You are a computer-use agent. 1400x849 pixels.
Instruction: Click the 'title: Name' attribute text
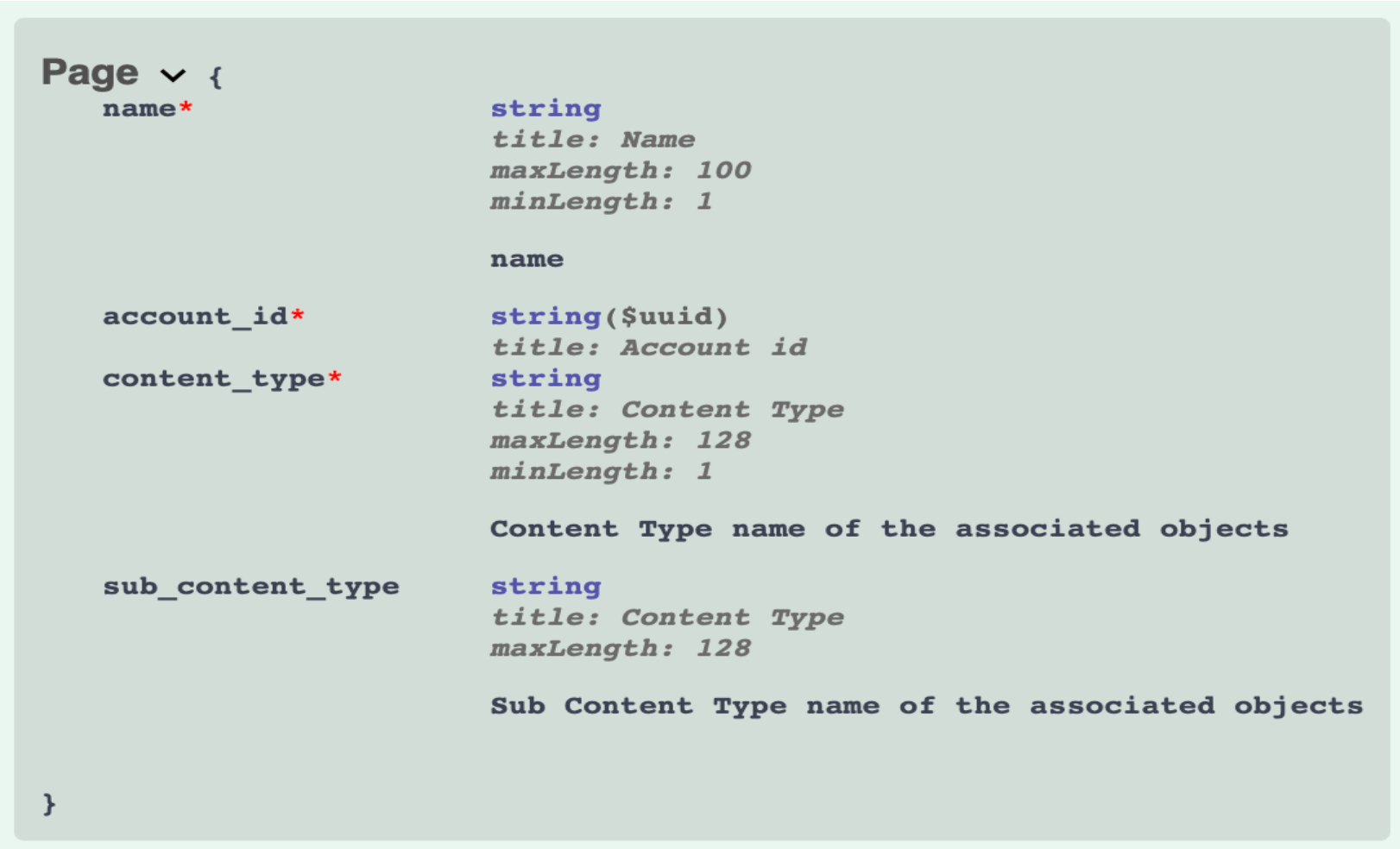593,140
